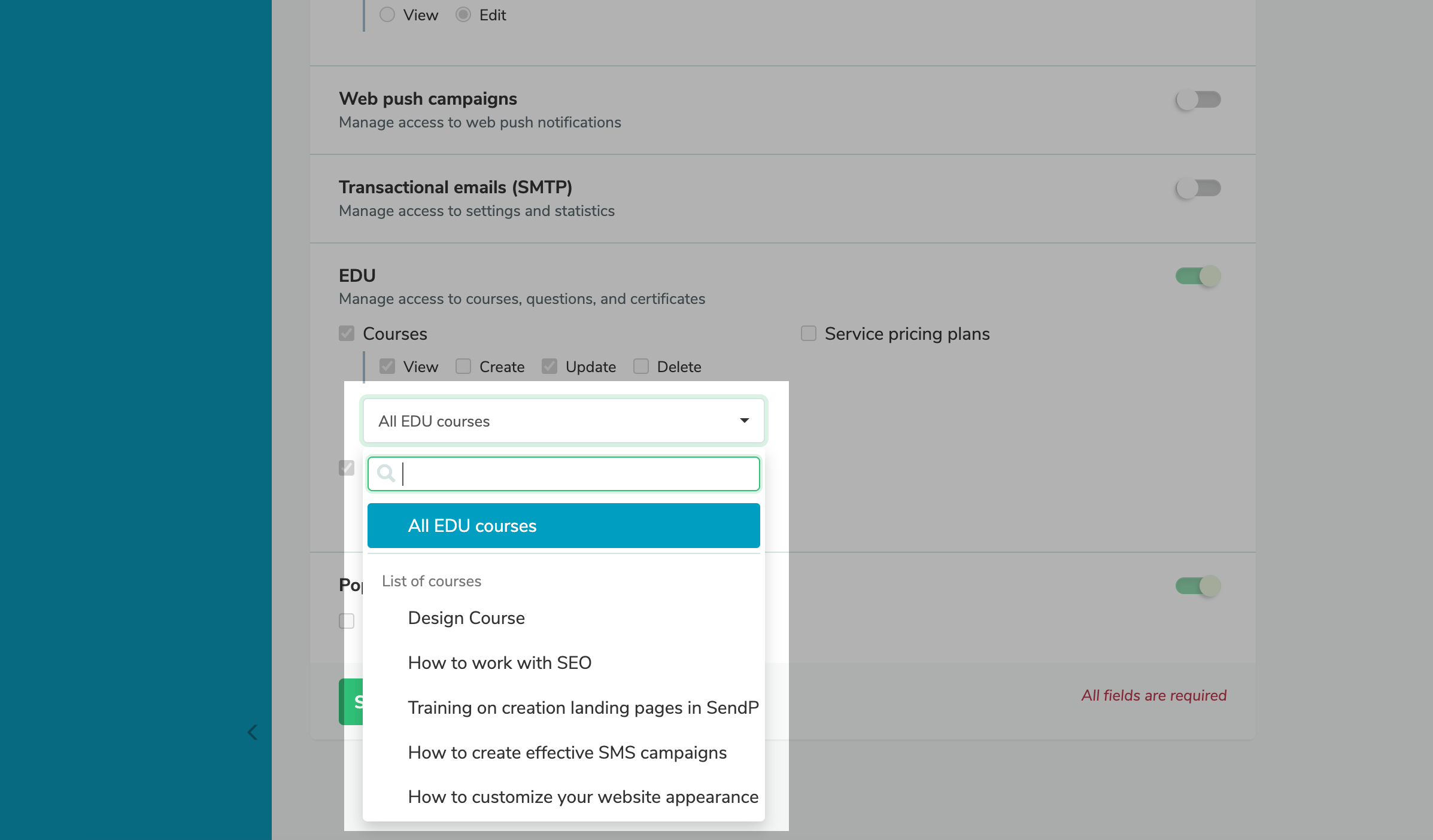Close the All EDU courses dropdown arrow

tap(745, 421)
